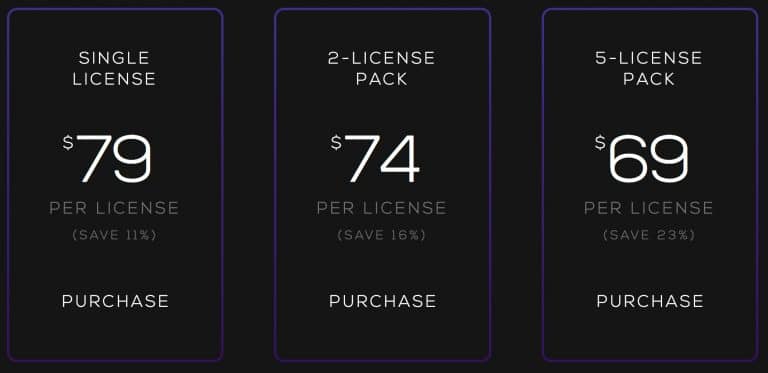Click empty area below Single License Purchase

pos(115,335)
